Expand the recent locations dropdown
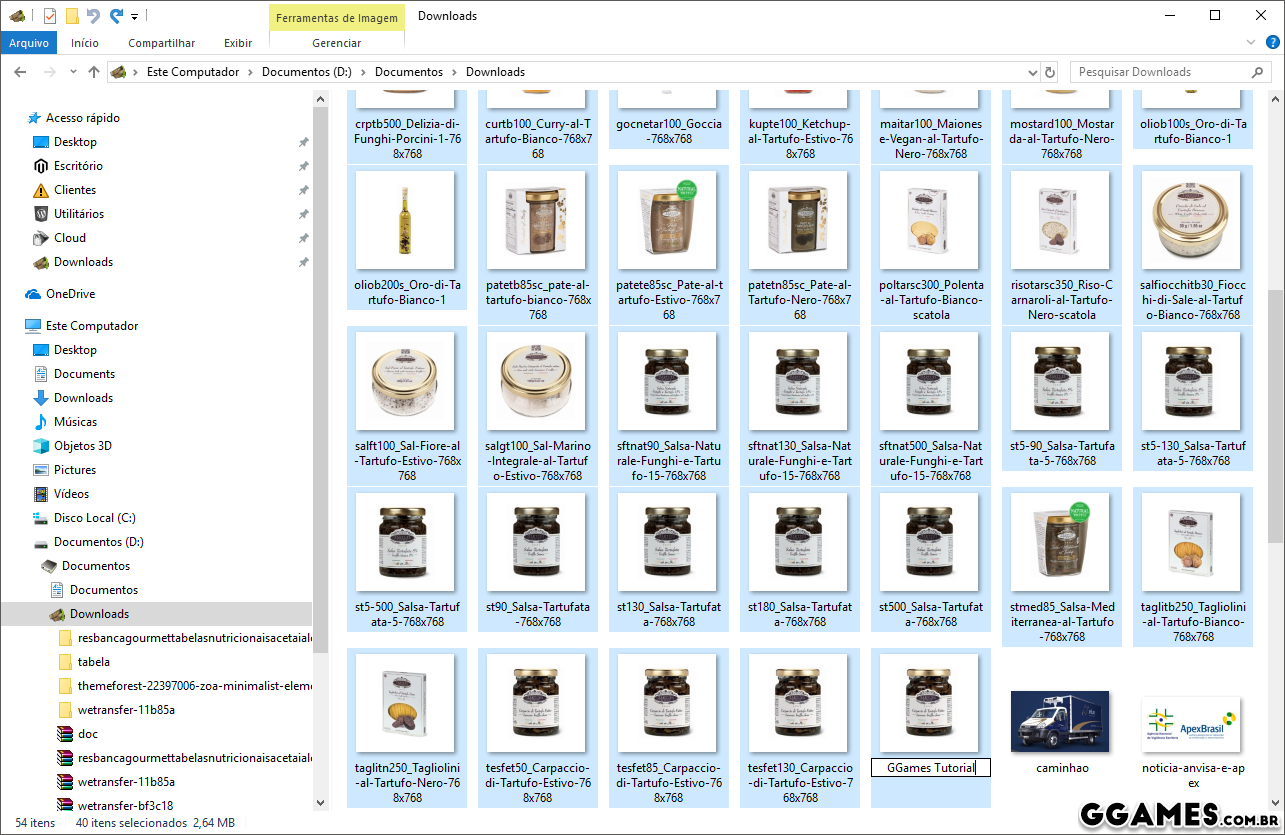The image size is (1285, 835). point(73,72)
